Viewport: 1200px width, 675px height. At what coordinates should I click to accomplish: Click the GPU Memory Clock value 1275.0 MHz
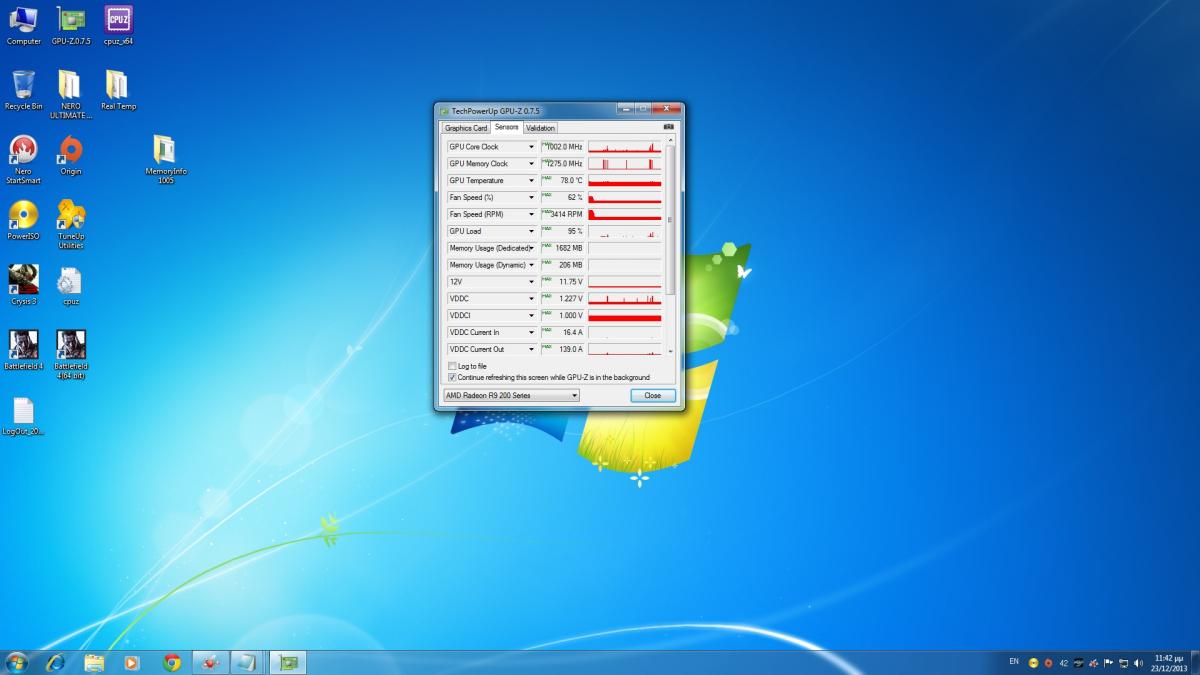pyautogui.click(x=564, y=164)
